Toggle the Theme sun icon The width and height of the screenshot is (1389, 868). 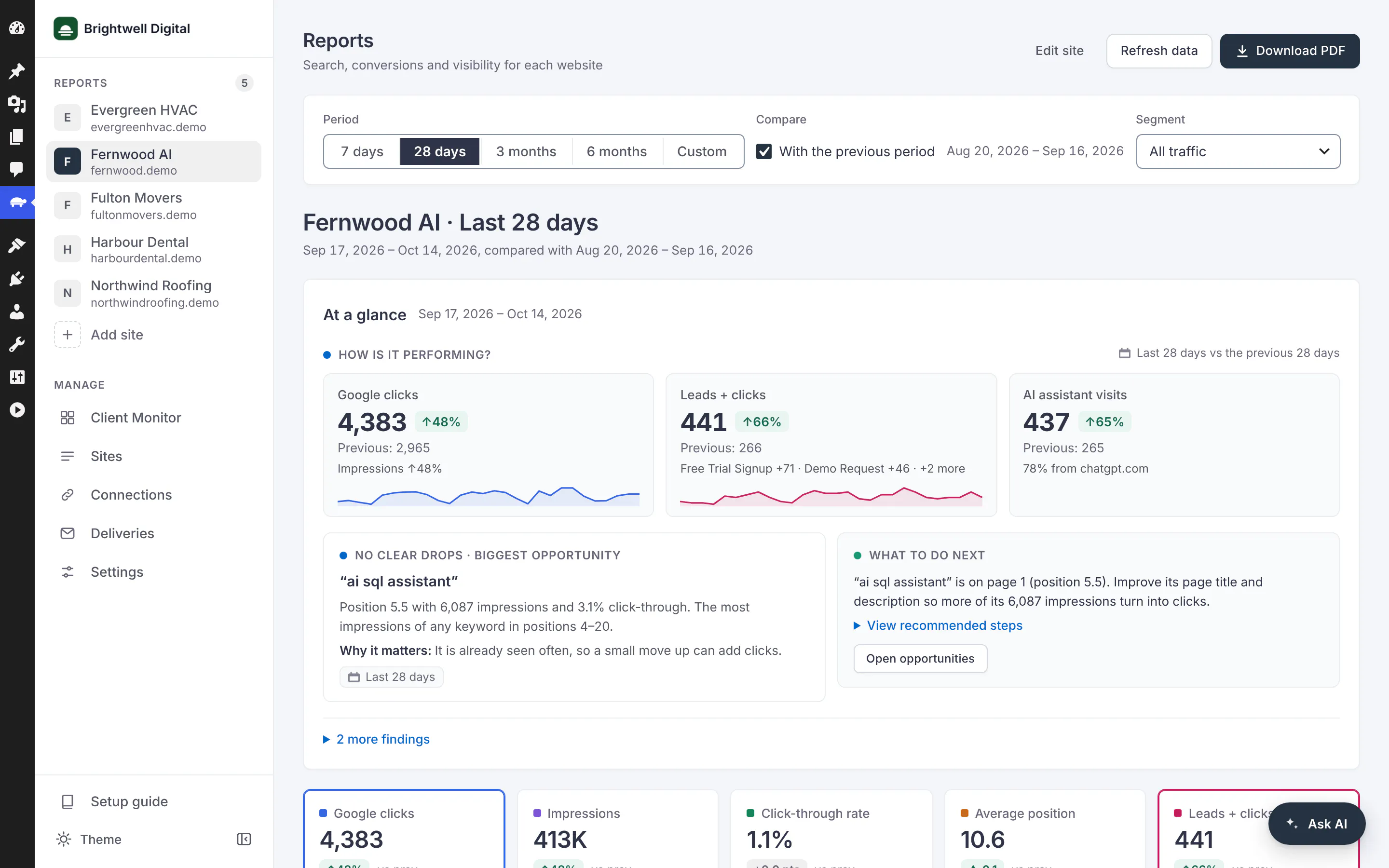[x=64, y=839]
